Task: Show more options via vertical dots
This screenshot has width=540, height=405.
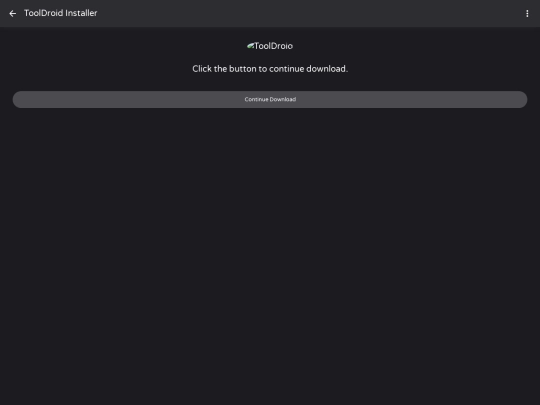Action: (527, 13)
